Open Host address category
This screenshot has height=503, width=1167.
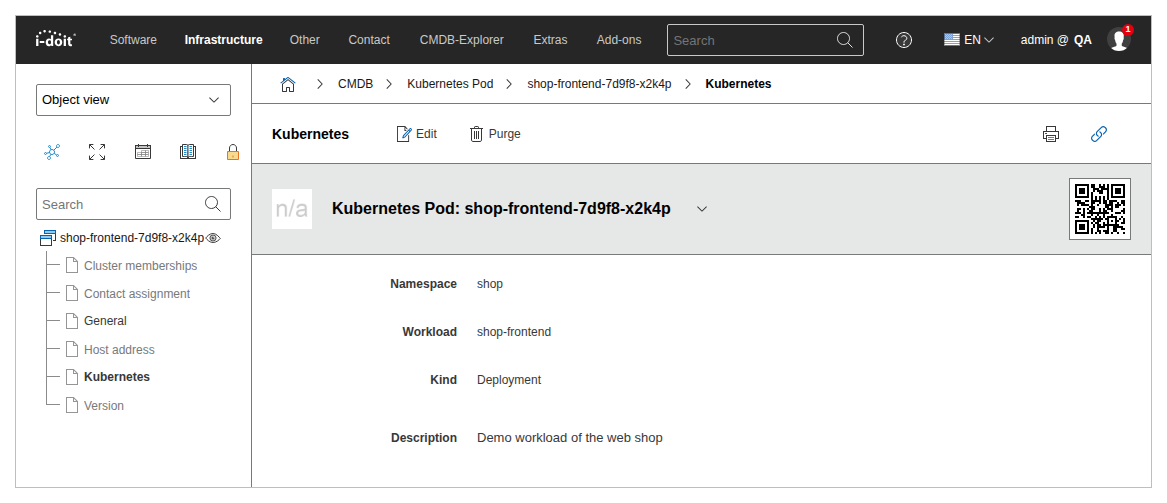pos(119,350)
